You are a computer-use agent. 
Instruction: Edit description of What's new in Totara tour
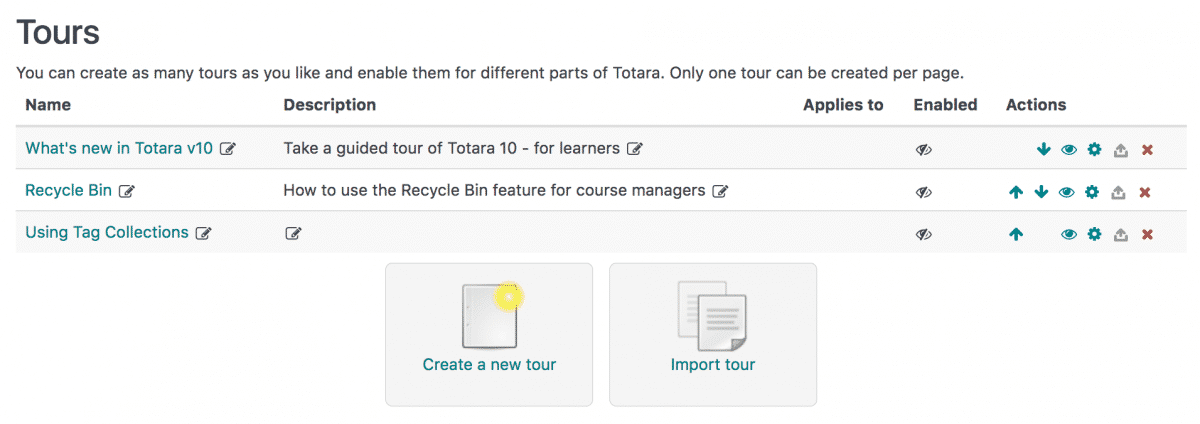(634, 149)
